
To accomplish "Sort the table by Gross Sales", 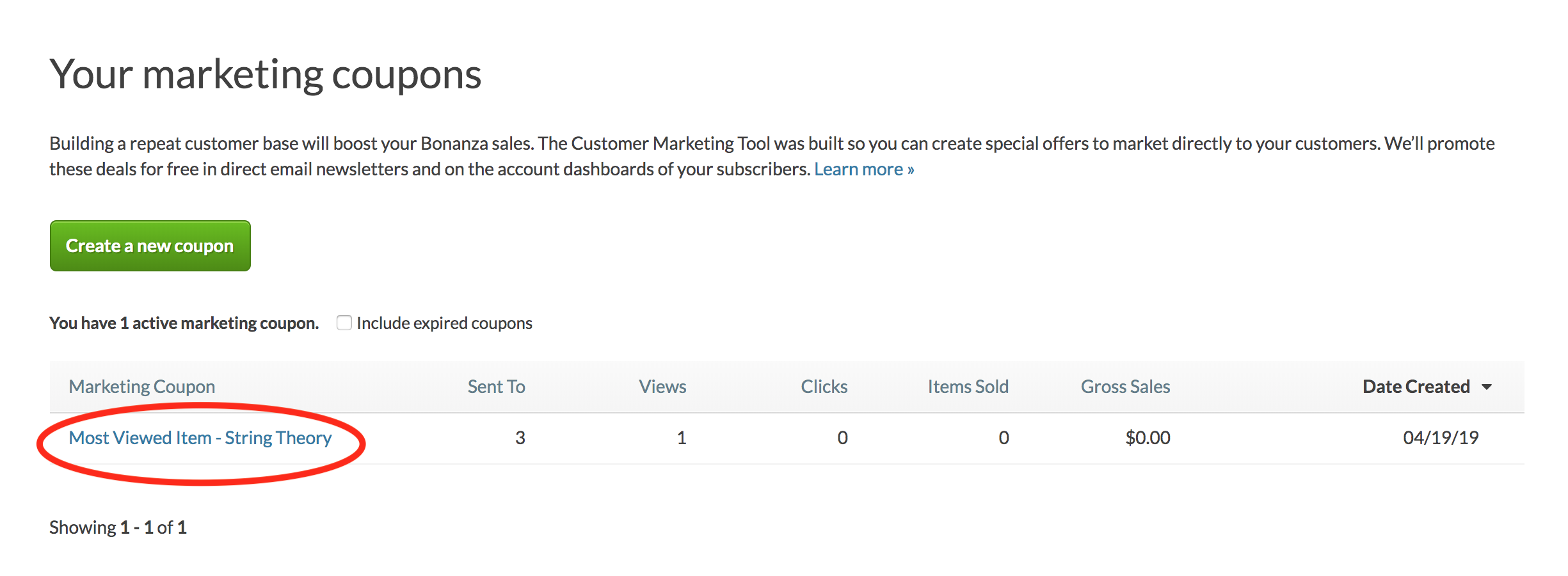I will [1125, 387].
